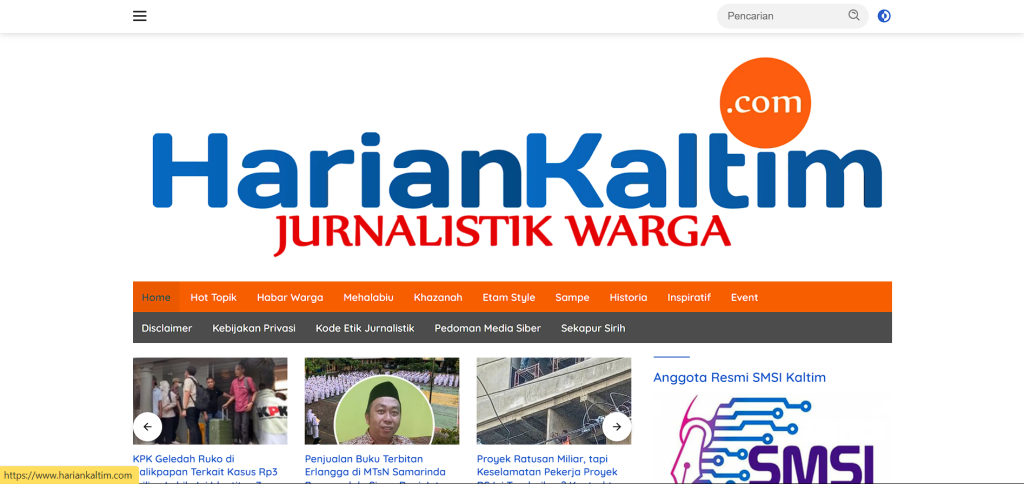
Task: Go to Khazanah section
Action: click(438, 297)
